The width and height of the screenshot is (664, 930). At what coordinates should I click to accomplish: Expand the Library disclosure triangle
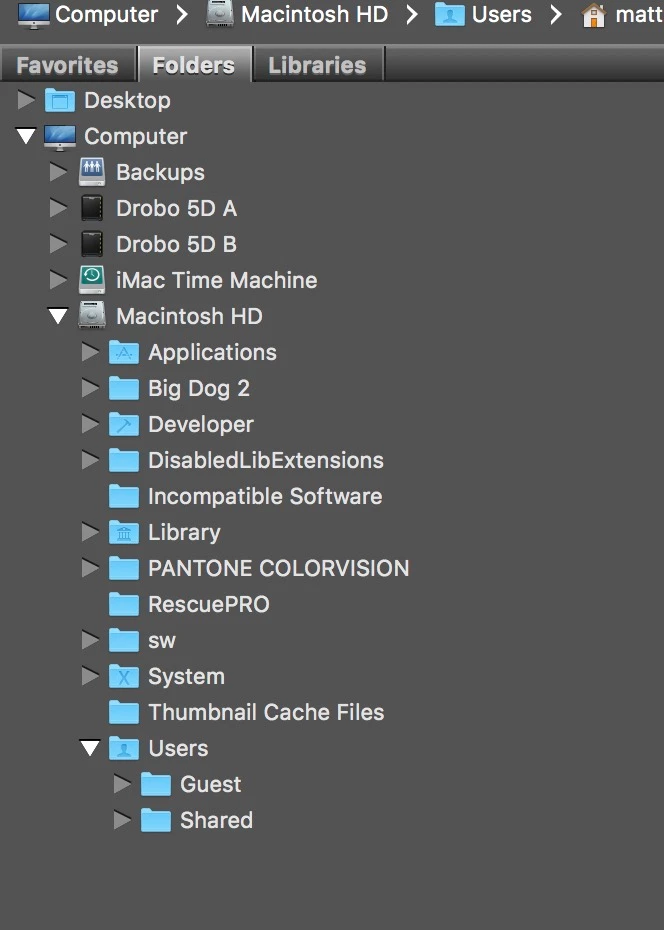coord(90,532)
